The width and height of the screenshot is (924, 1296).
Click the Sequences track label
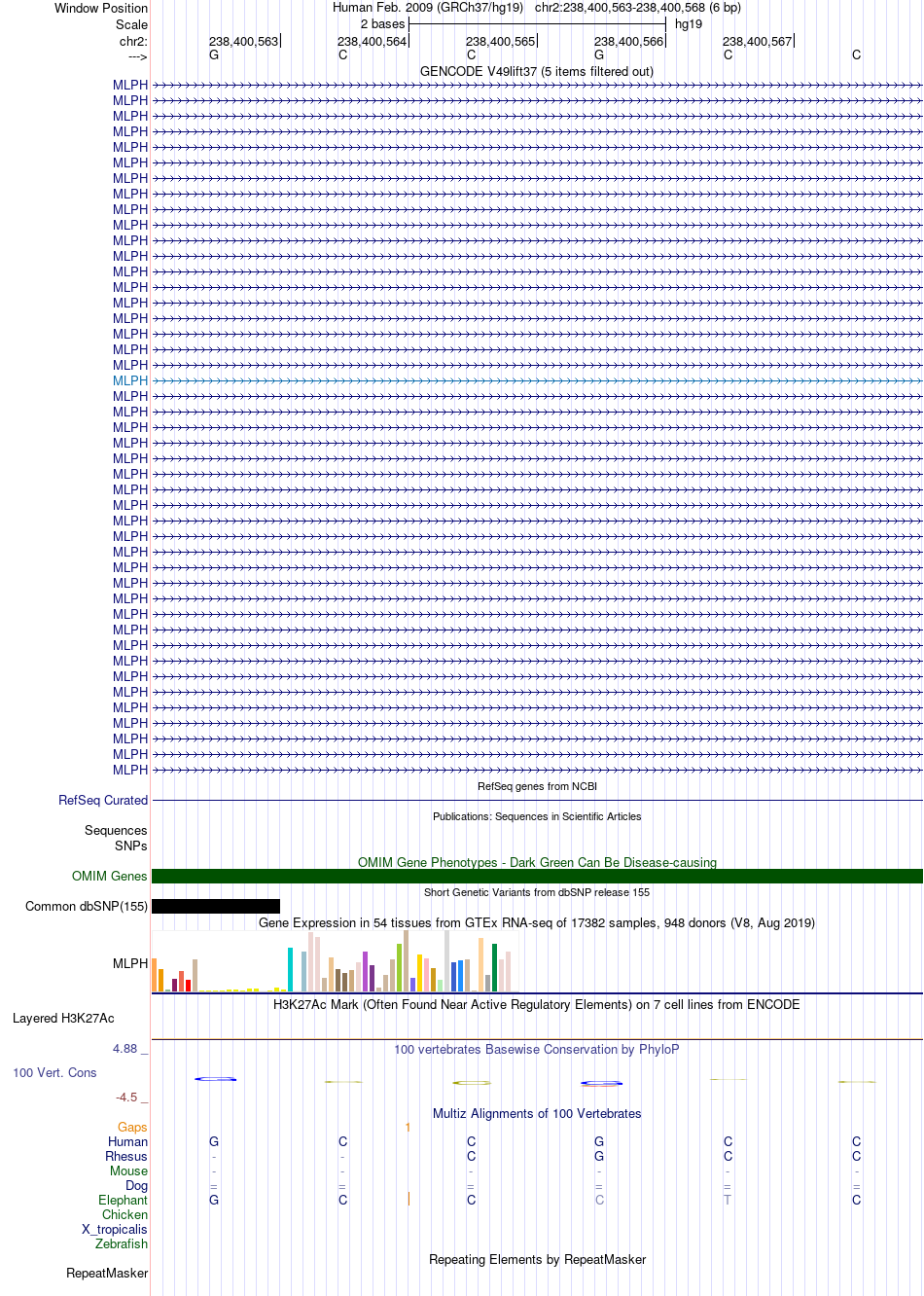click(116, 830)
